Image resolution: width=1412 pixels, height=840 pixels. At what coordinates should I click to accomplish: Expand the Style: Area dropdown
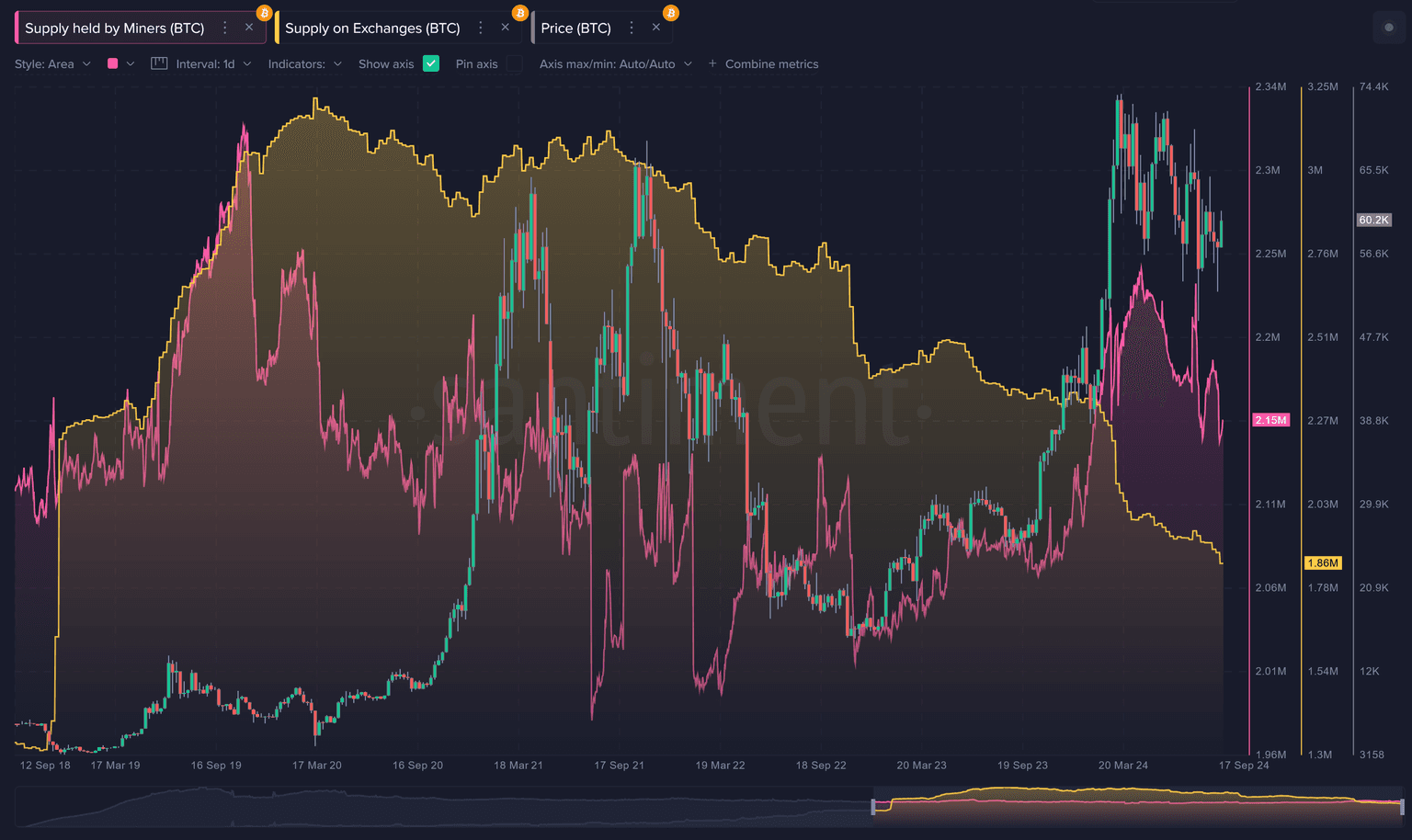[52, 64]
